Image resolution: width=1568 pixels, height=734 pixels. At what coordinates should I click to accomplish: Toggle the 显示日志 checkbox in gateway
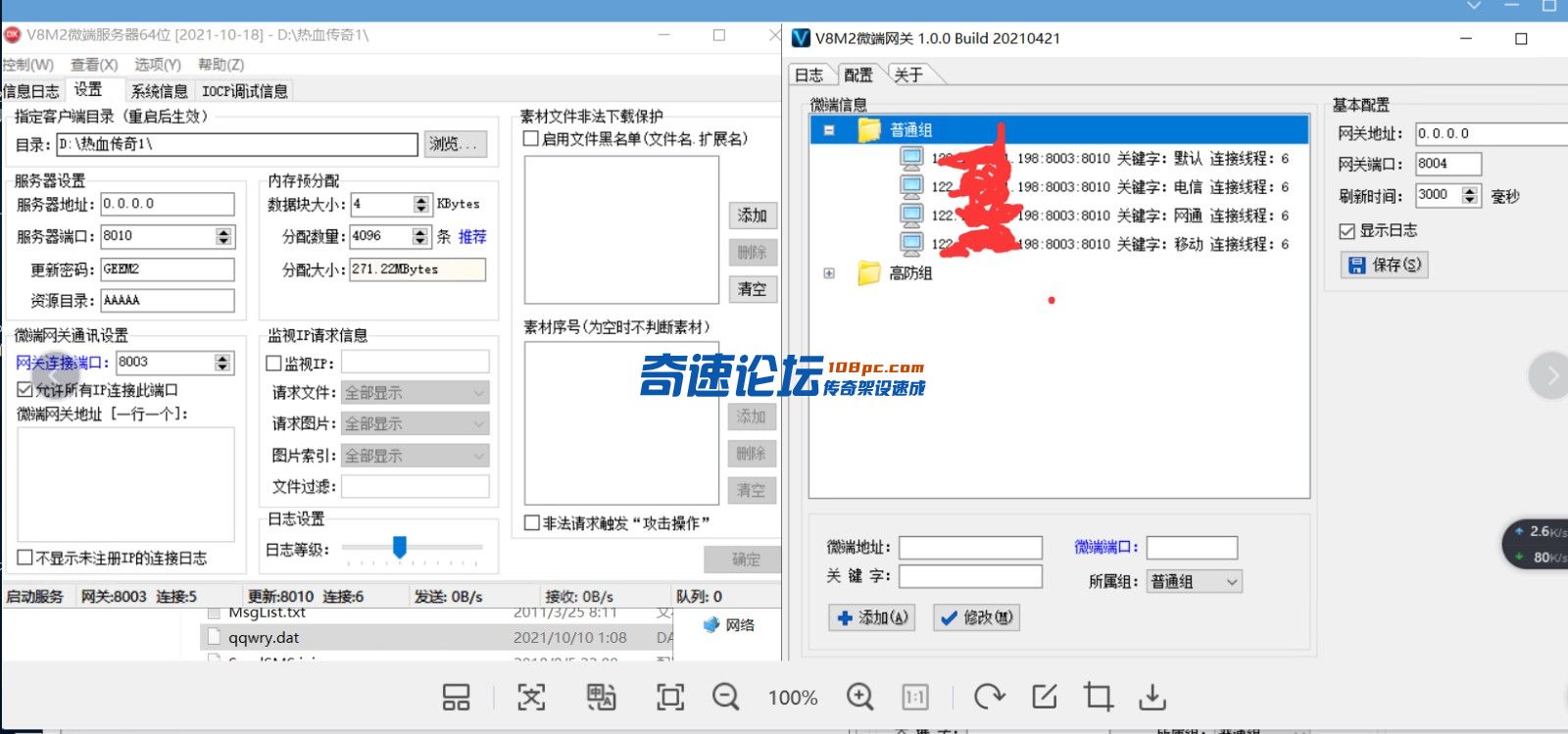[x=1347, y=231]
